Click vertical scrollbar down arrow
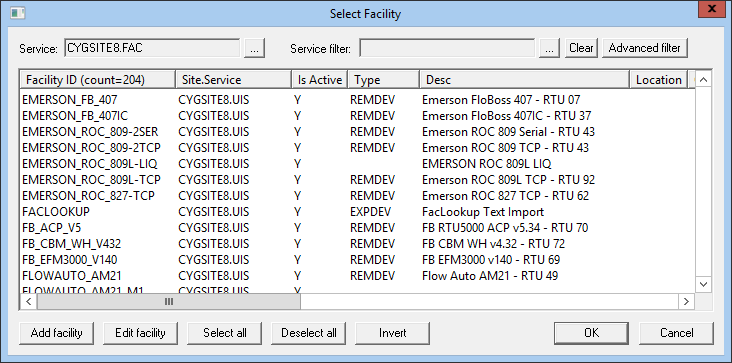 pyautogui.click(x=704, y=284)
